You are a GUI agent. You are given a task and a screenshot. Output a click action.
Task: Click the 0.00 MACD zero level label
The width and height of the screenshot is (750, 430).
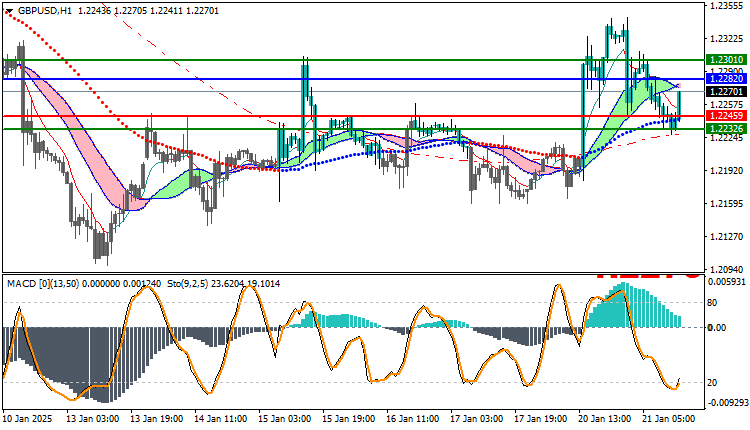(x=716, y=327)
